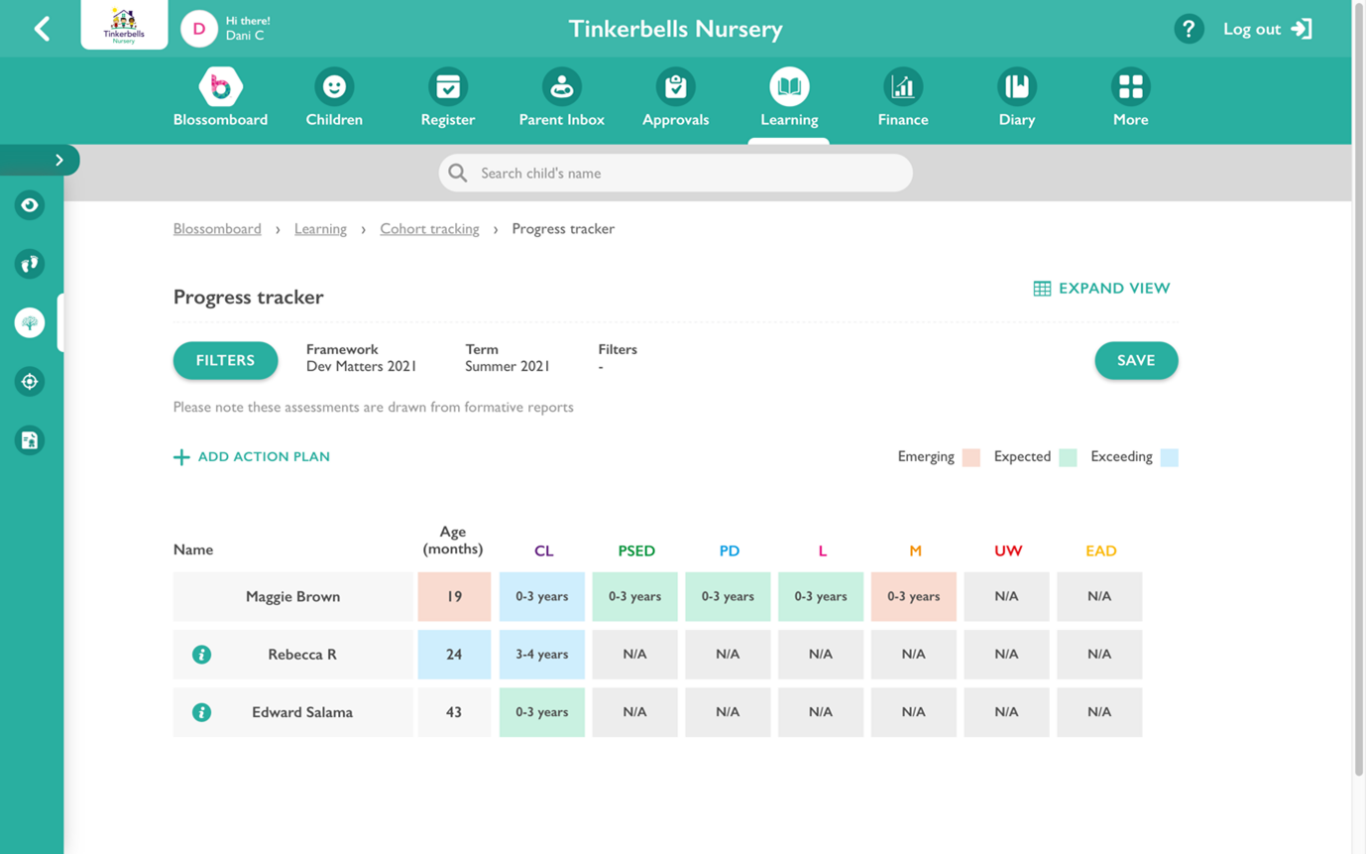Select the Children smiley icon
The image size is (1366, 854).
point(333,86)
